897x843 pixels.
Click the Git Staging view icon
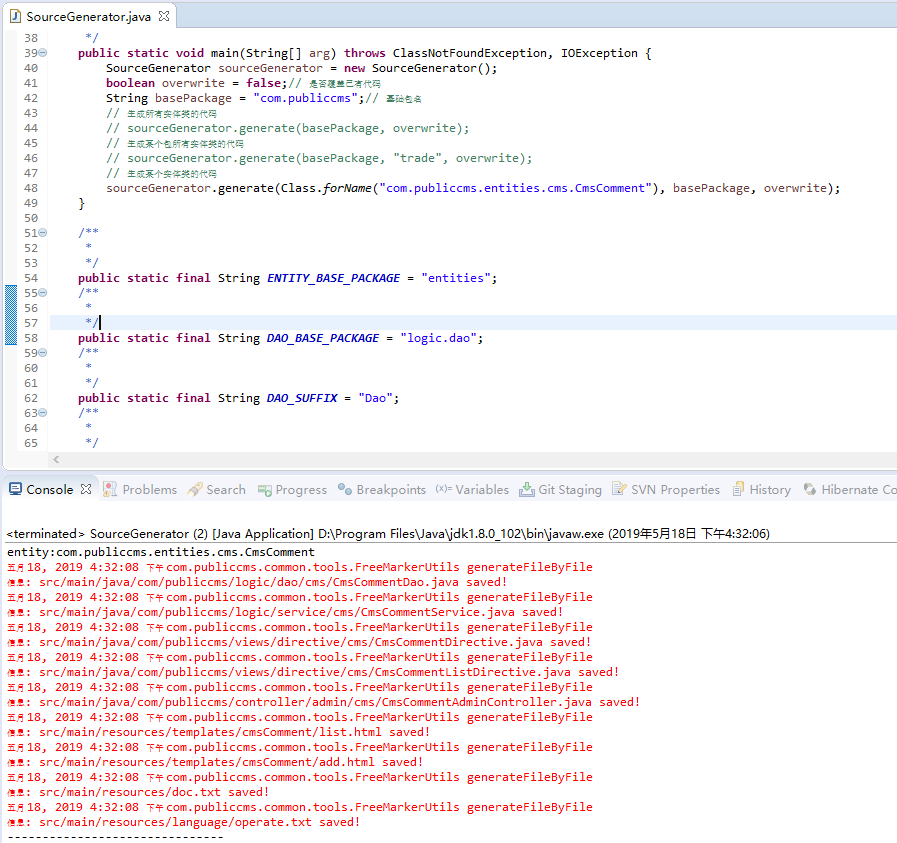(527, 490)
